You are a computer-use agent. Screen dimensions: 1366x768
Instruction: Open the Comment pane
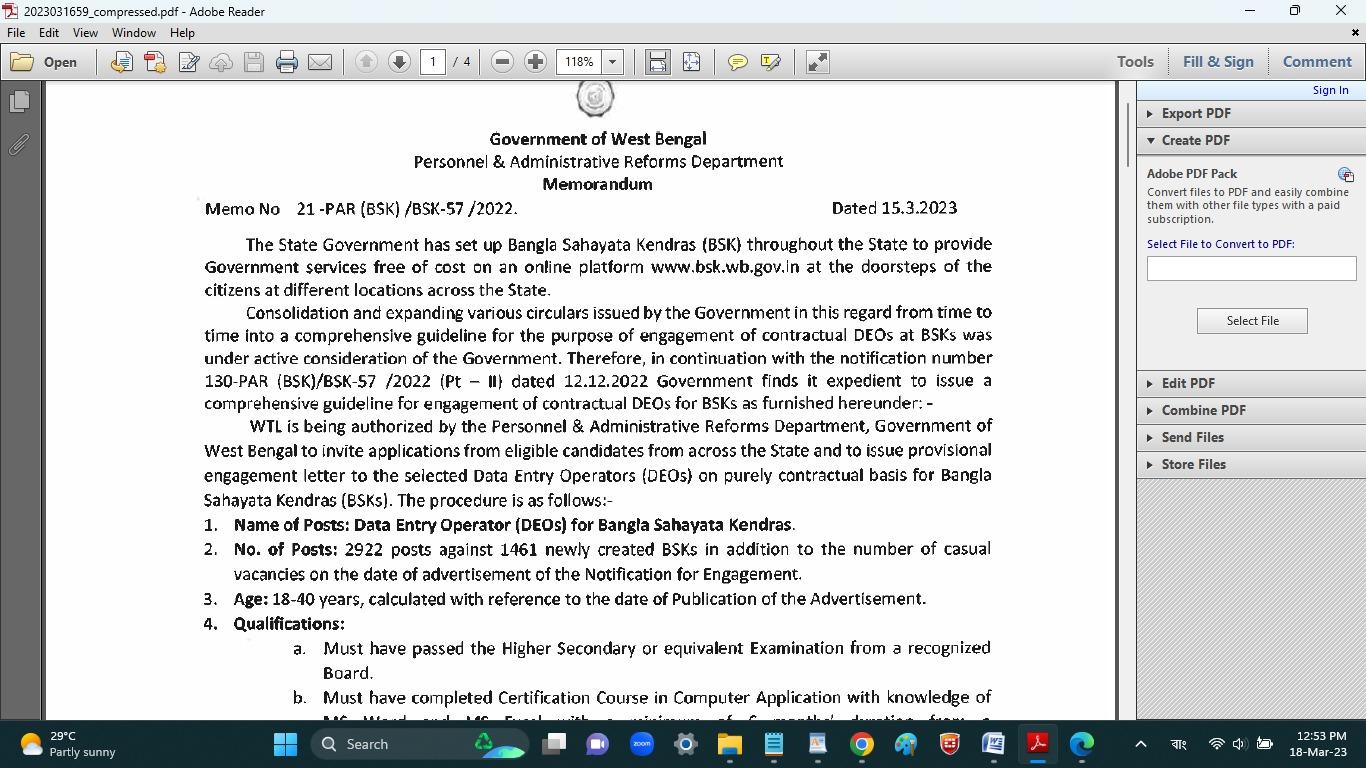1317,62
